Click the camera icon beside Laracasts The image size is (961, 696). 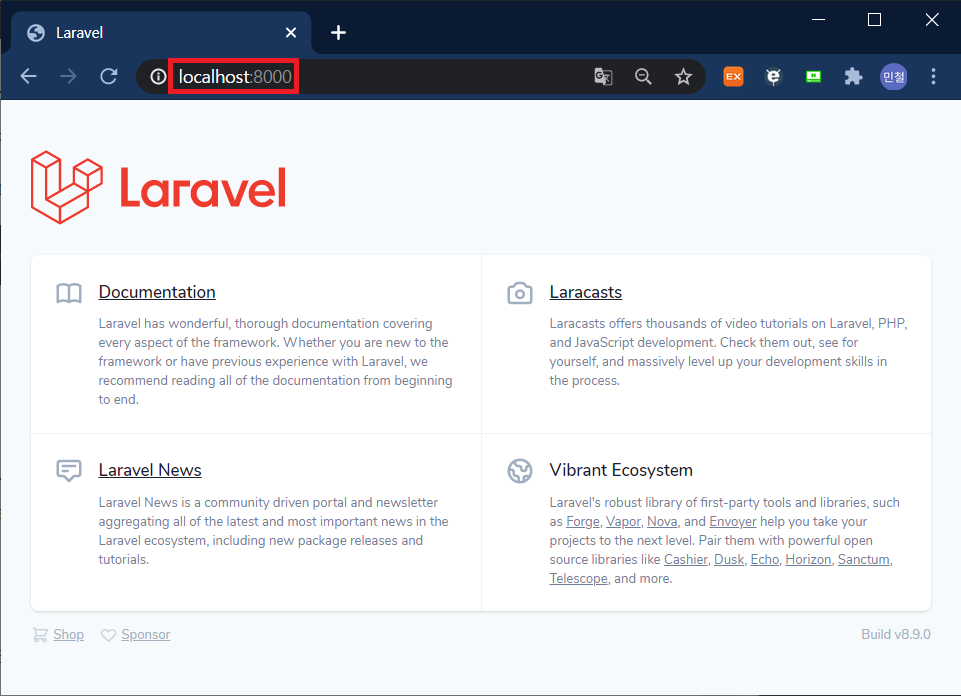pos(520,293)
